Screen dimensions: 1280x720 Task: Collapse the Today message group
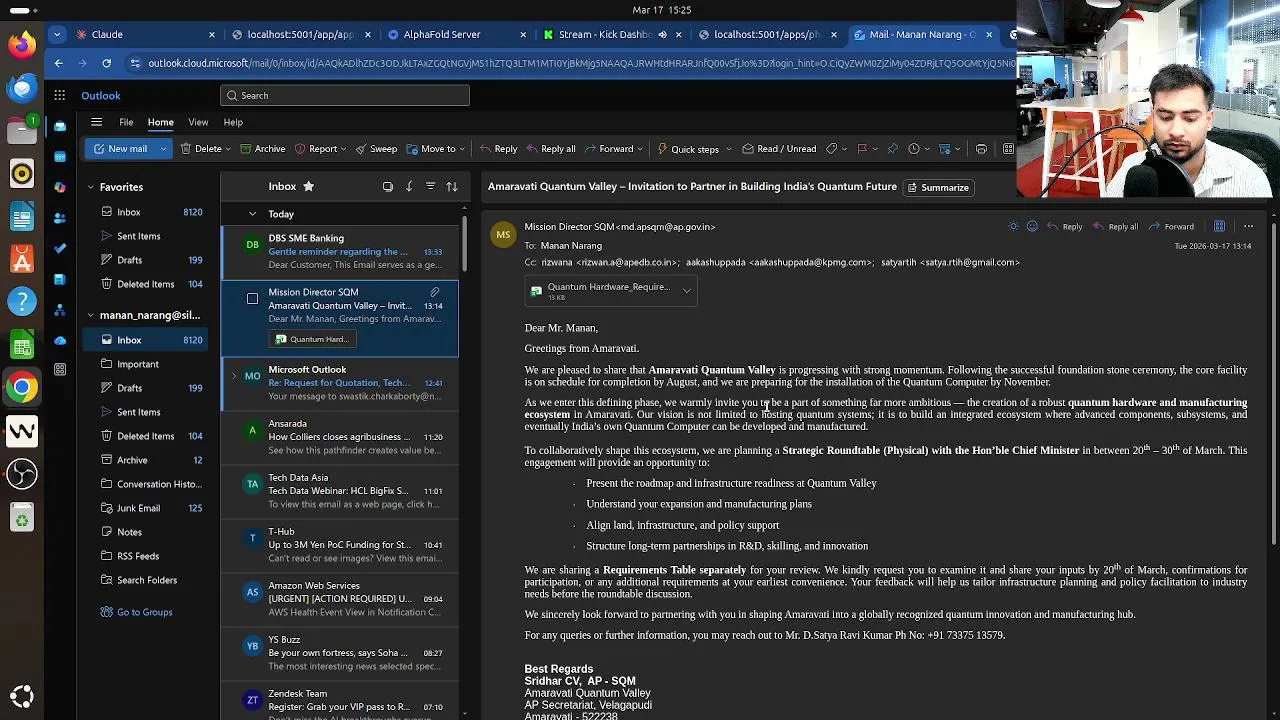[252, 214]
